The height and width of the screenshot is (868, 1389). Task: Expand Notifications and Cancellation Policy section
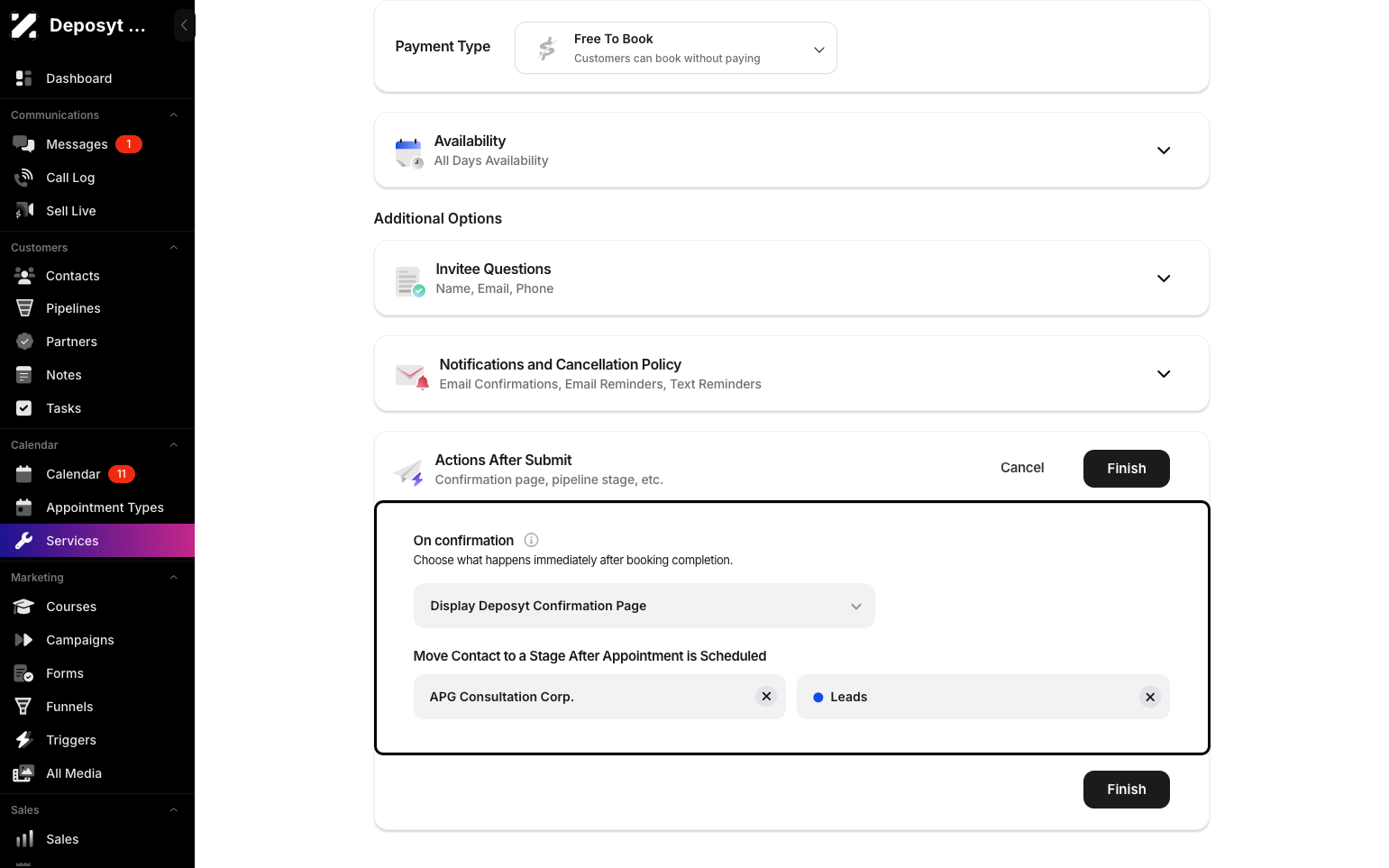click(x=1164, y=374)
